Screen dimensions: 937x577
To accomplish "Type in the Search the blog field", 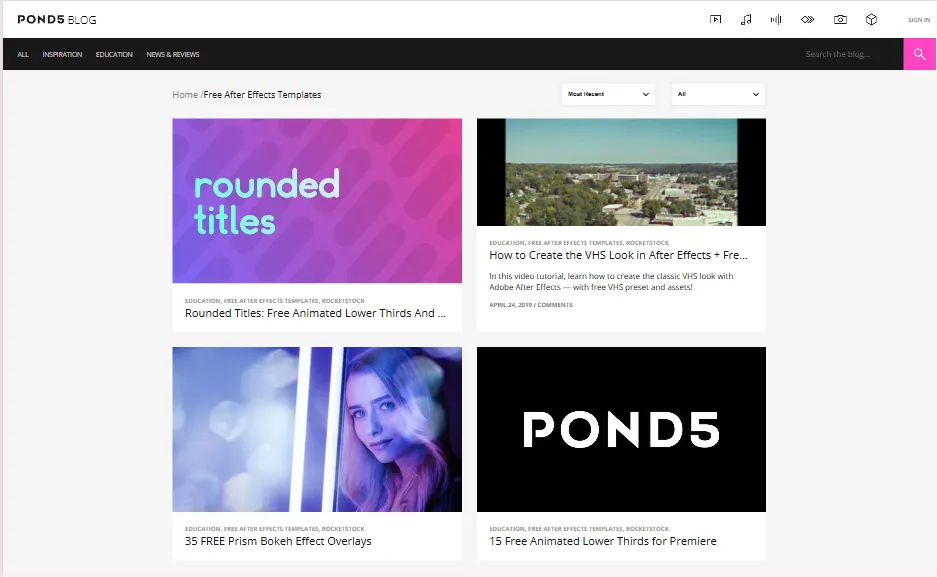I will point(850,54).
